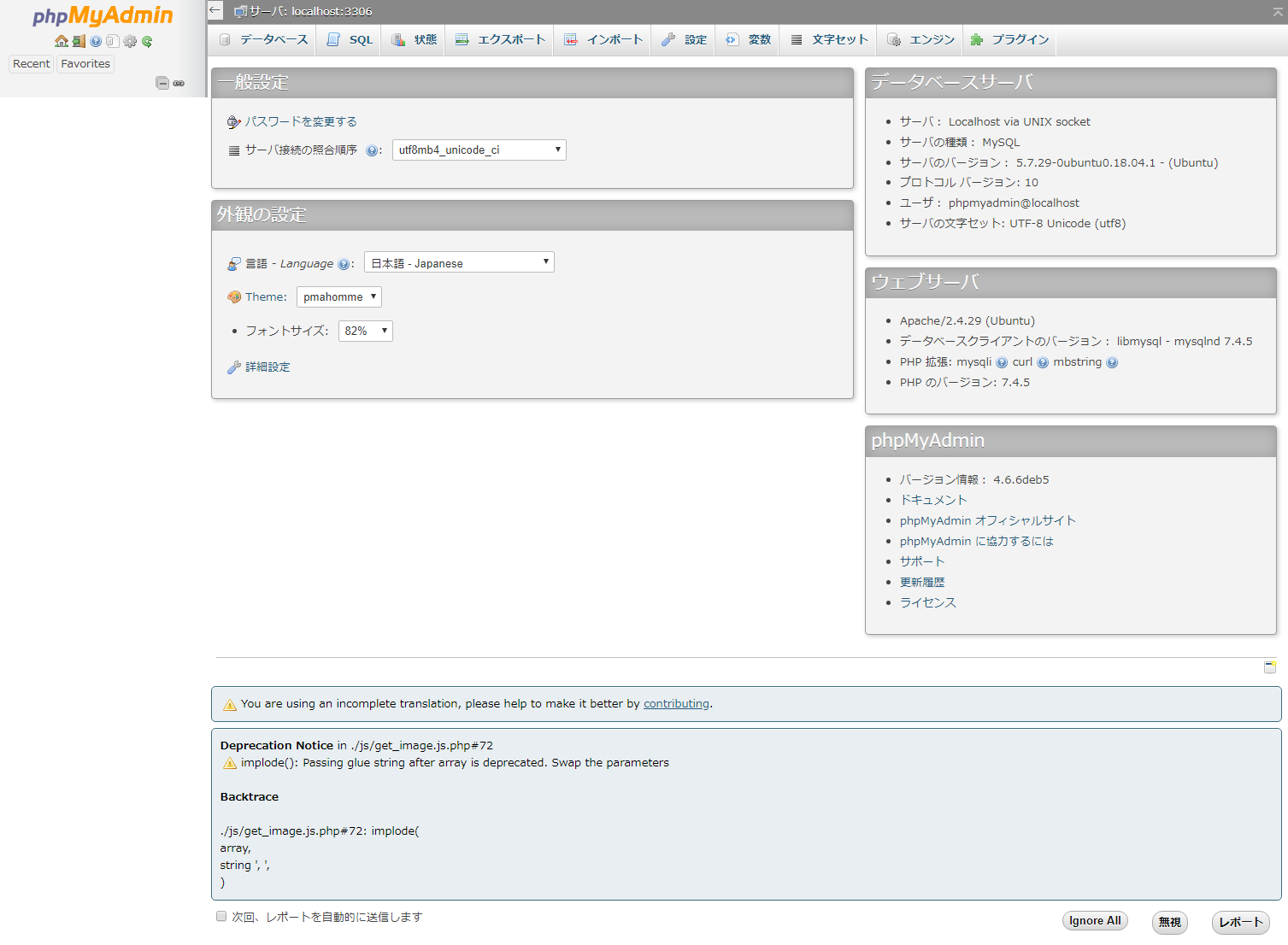Click サーバ: localhost:3306 breadcrumb
Image resolution: width=1288 pixels, height=945 pixels.
[310, 11]
